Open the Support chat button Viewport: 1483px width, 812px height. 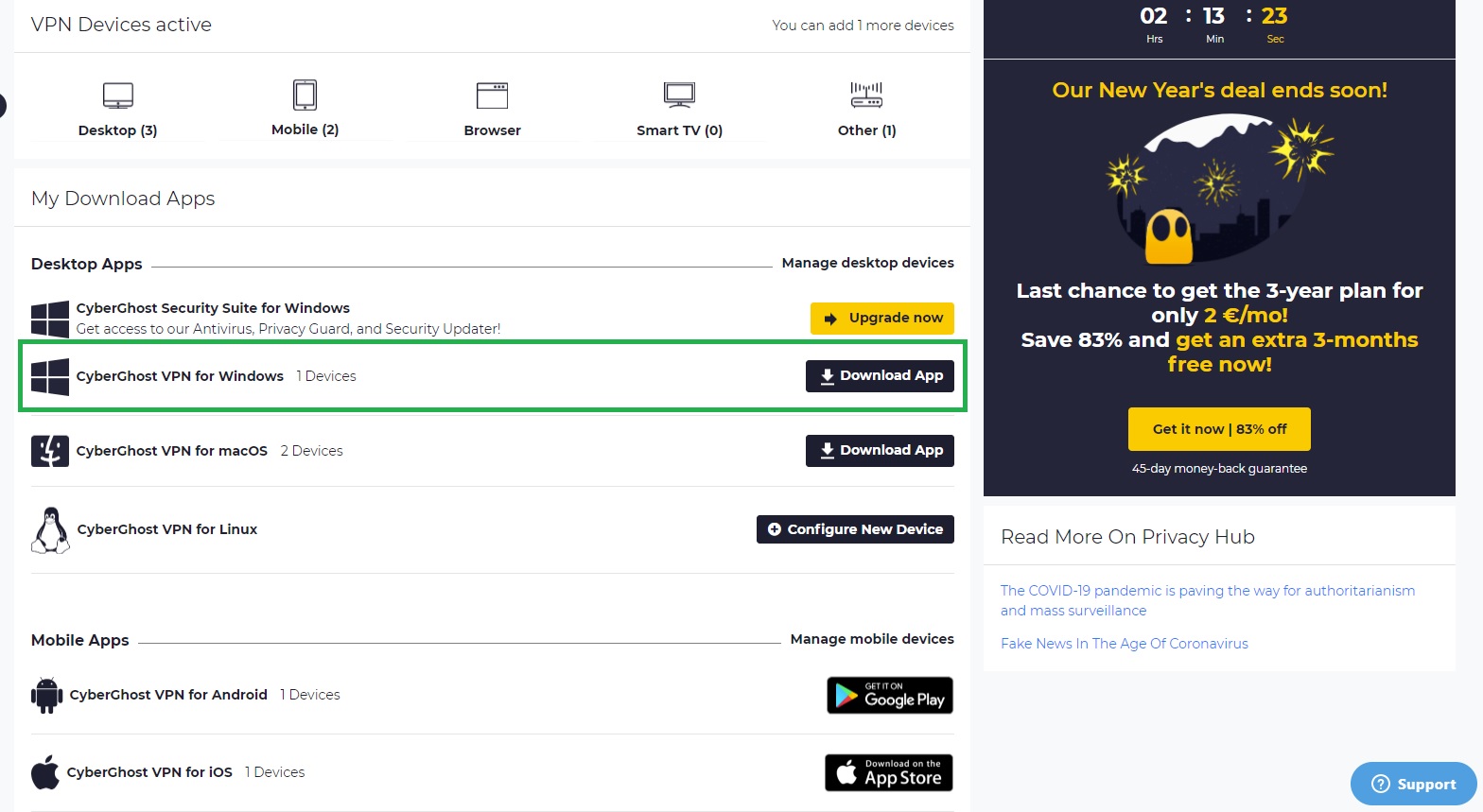[x=1413, y=784]
